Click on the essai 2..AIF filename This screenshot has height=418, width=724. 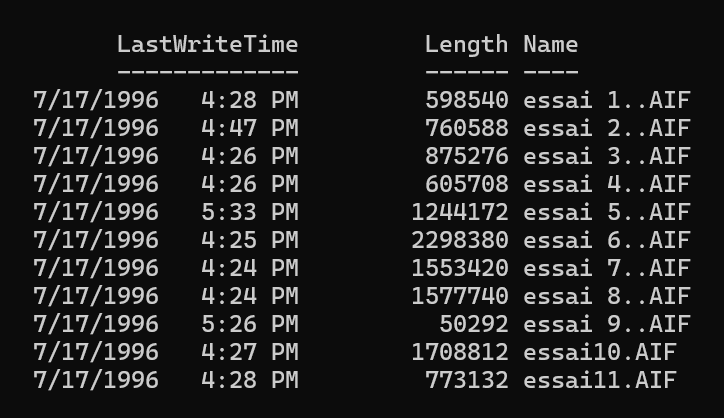coord(606,128)
